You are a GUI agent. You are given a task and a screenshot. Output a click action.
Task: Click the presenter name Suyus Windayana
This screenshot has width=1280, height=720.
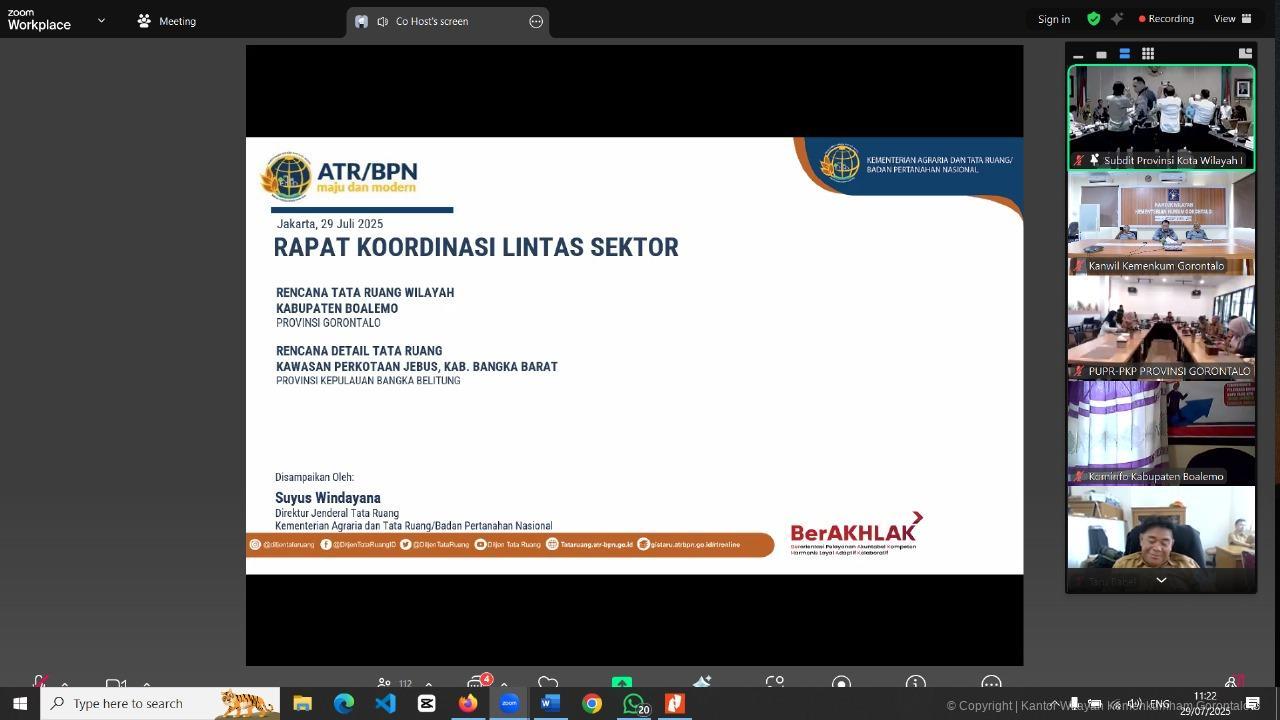point(328,498)
